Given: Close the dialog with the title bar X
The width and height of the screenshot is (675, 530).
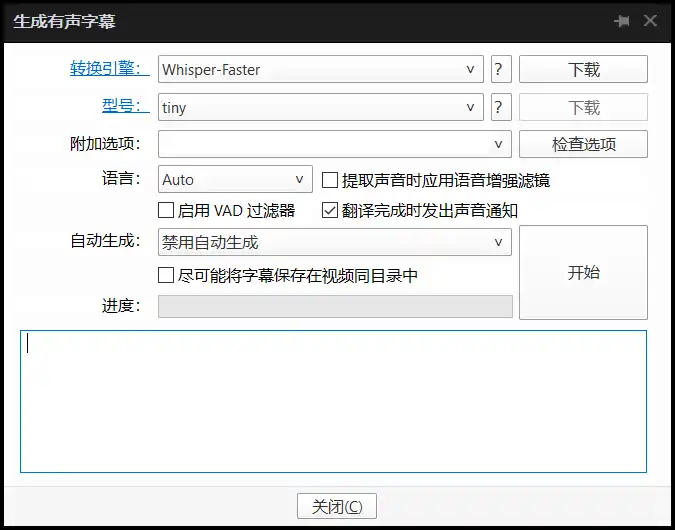Looking at the screenshot, I should (651, 21).
